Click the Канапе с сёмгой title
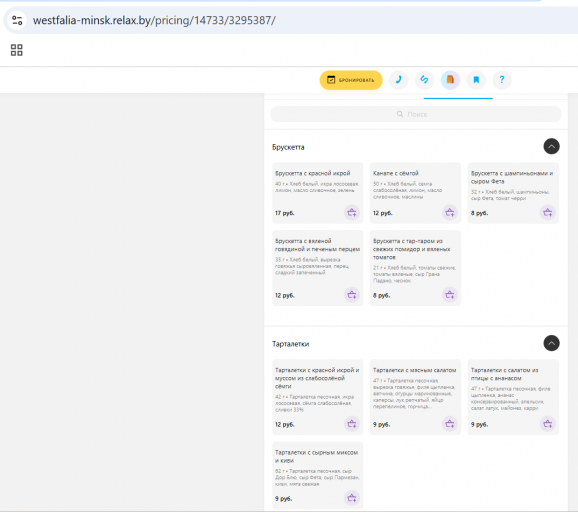The width and height of the screenshot is (578, 512). (x=396, y=173)
